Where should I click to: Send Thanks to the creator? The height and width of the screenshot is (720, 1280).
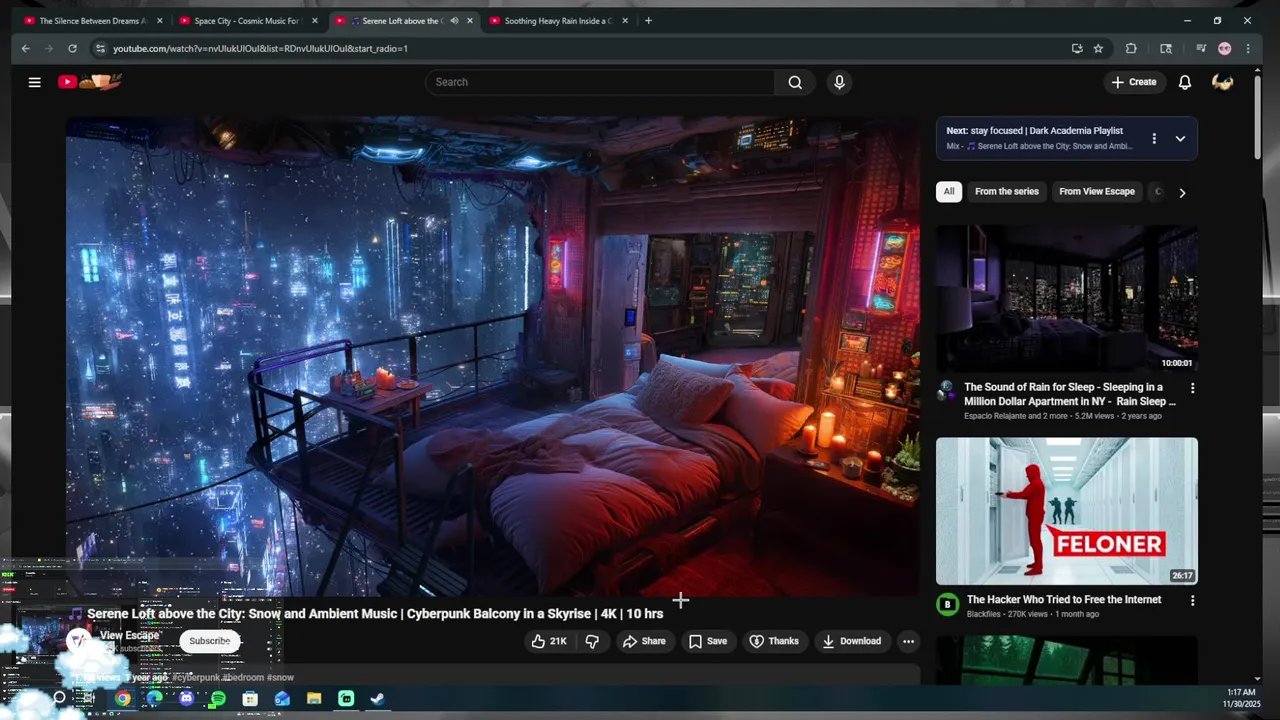coord(774,641)
